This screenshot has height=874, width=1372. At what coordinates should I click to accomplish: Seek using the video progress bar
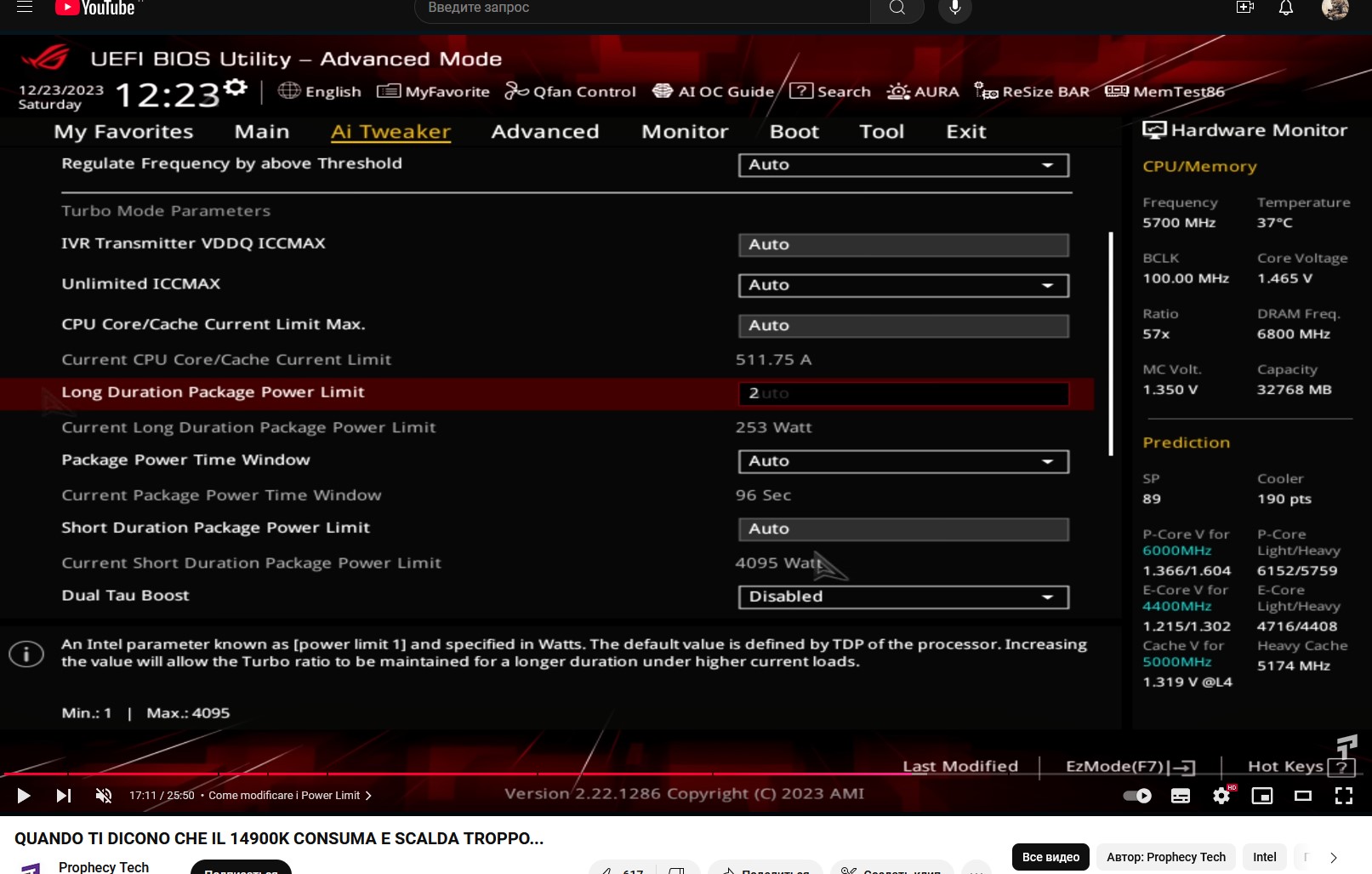point(686,774)
